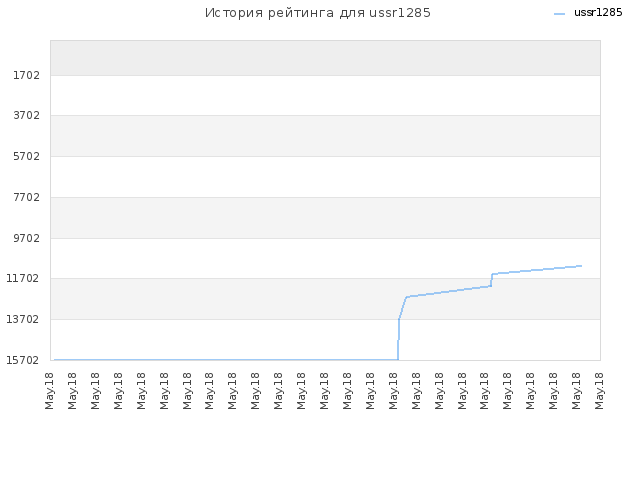
Task: Click the 15702 y-axis label
Action: point(23,360)
